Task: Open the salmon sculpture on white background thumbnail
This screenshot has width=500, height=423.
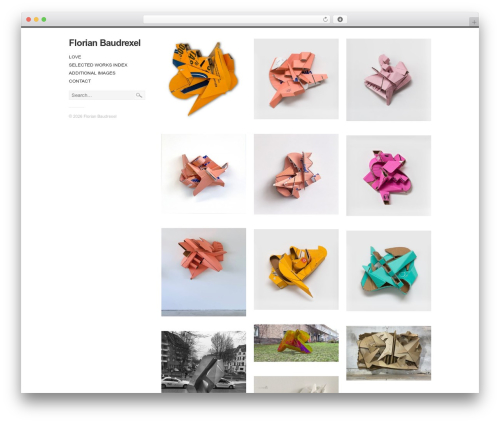Action: pos(204,174)
